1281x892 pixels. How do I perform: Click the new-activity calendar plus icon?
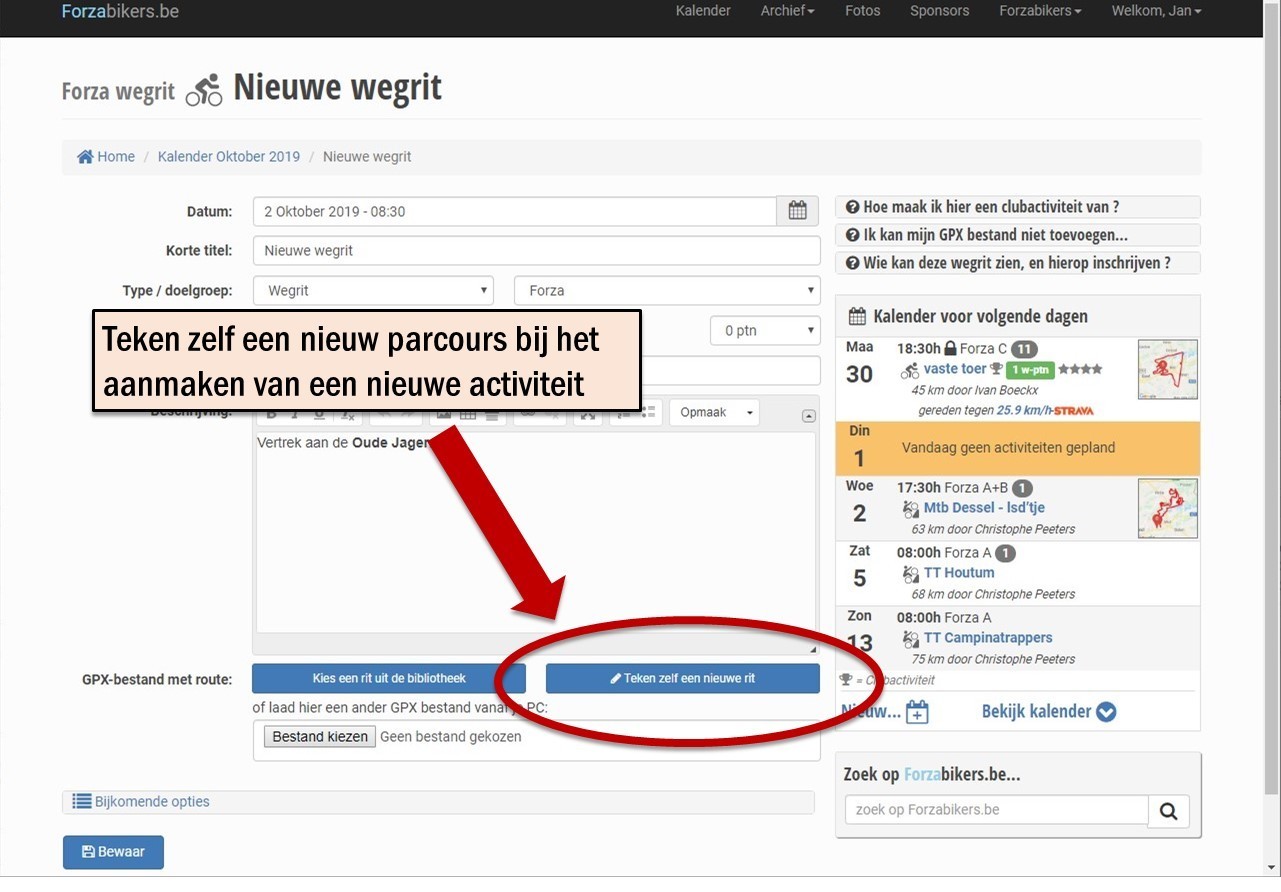pos(917,712)
